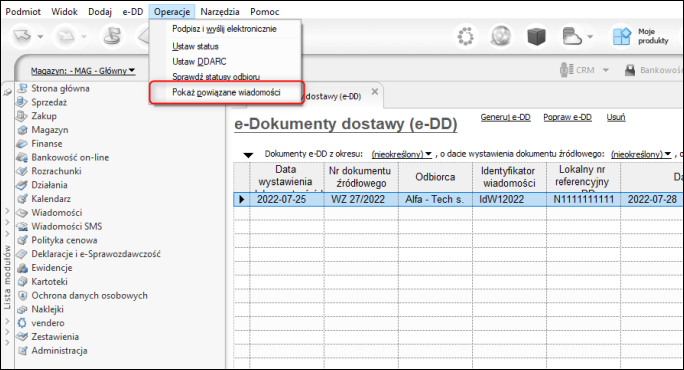Click the Generuj e-DD link
The image size is (684, 370).
click(x=505, y=117)
